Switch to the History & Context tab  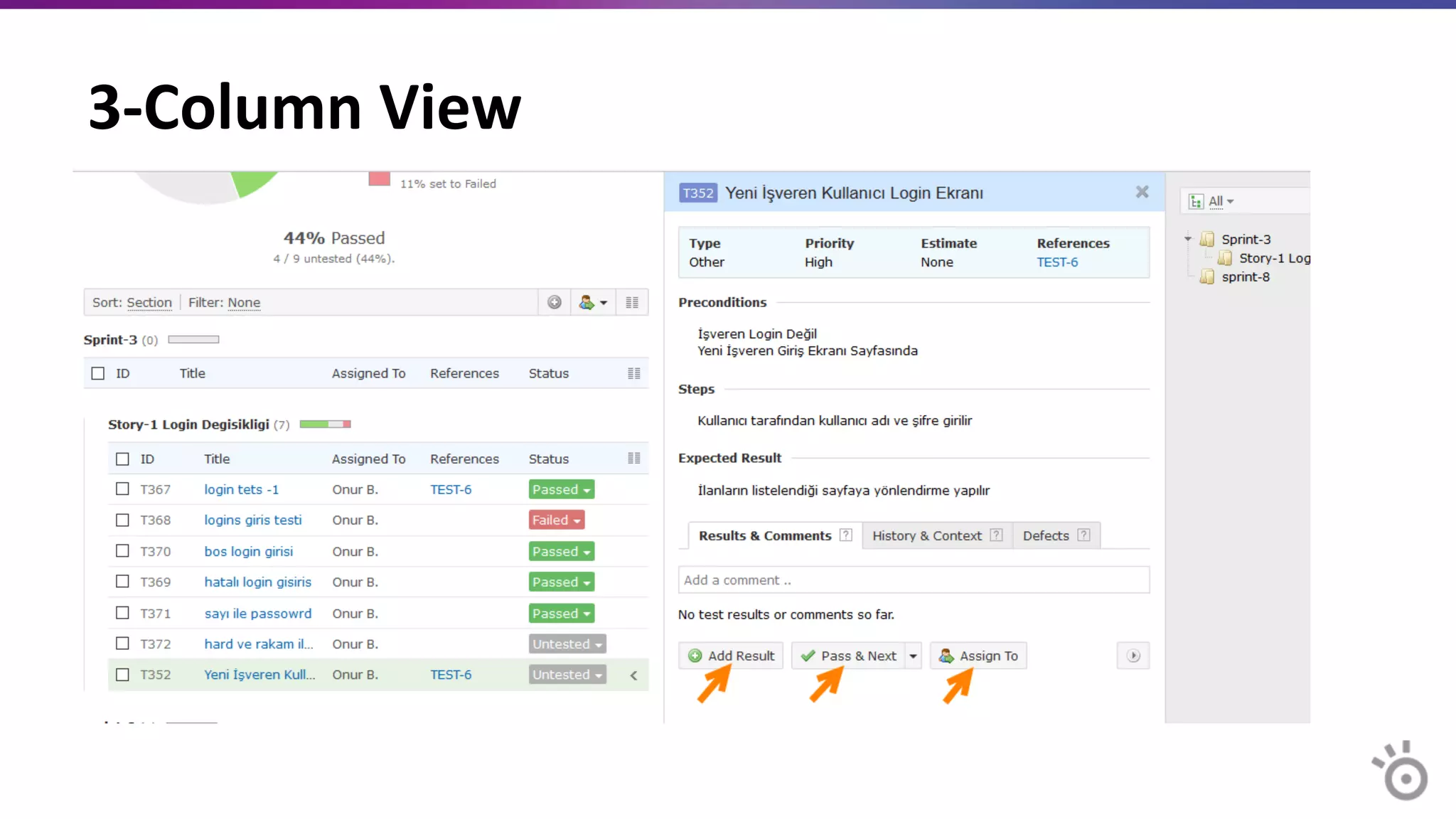(x=926, y=535)
